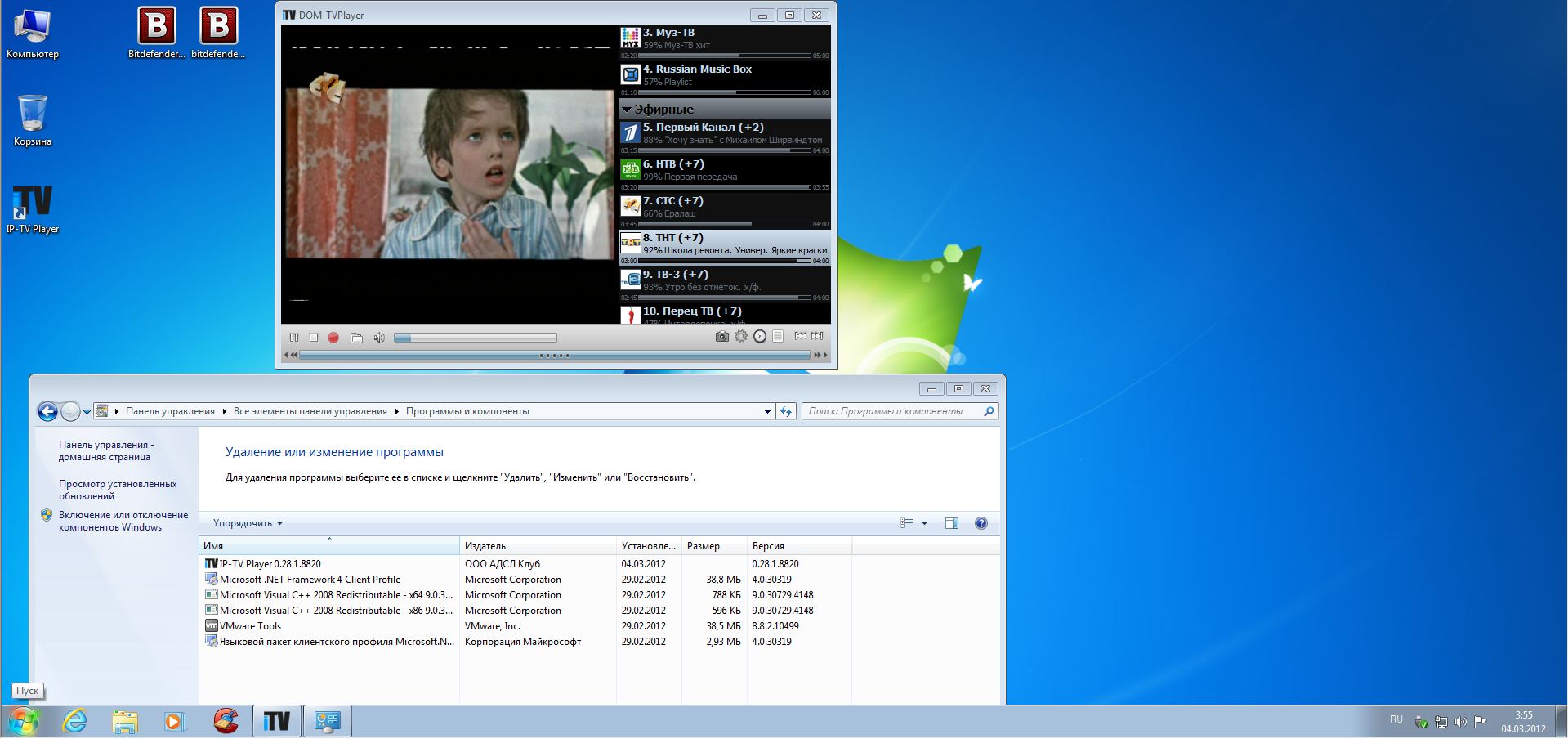Open Просмотр установленных обновлений link
This screenshot has height=739, width=1568.
118,490
